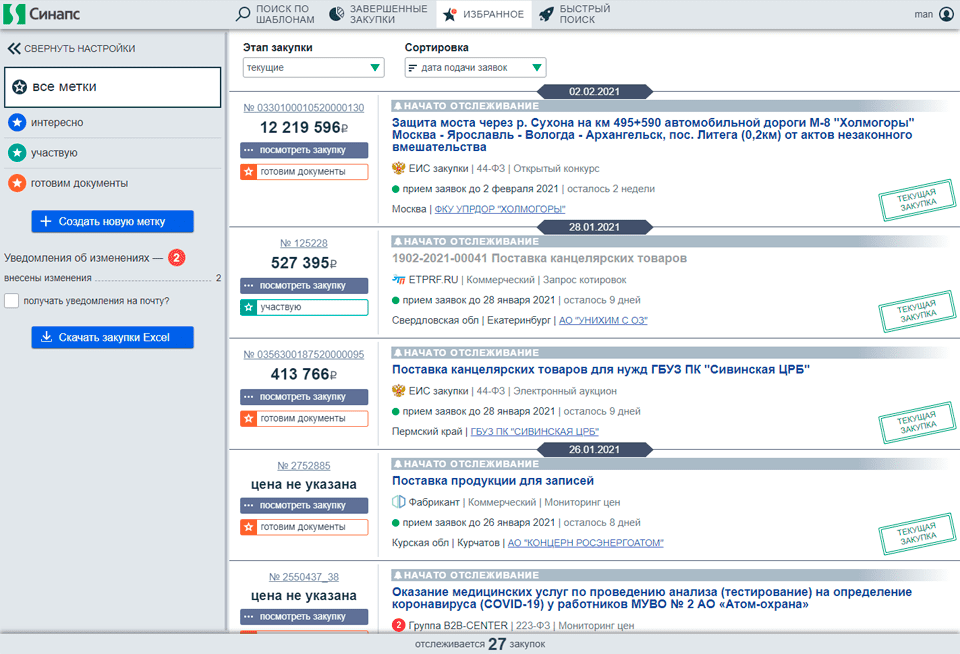Image resolution: width=960 pixels, height=654 pixels.
Task: Click the green star icon of участвую
Action: (17, 152)
